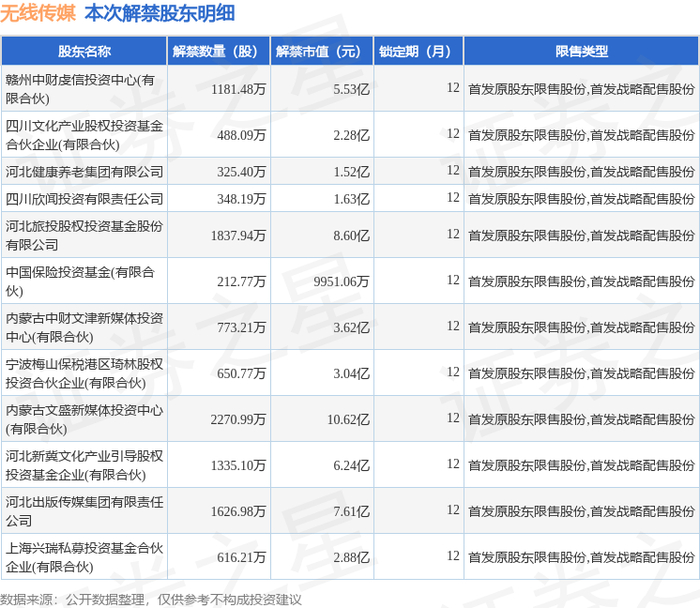Select the heading 本次解禁股东明细
The height and width of the screenshot is (608, 700).
click(x=160, y=13)
